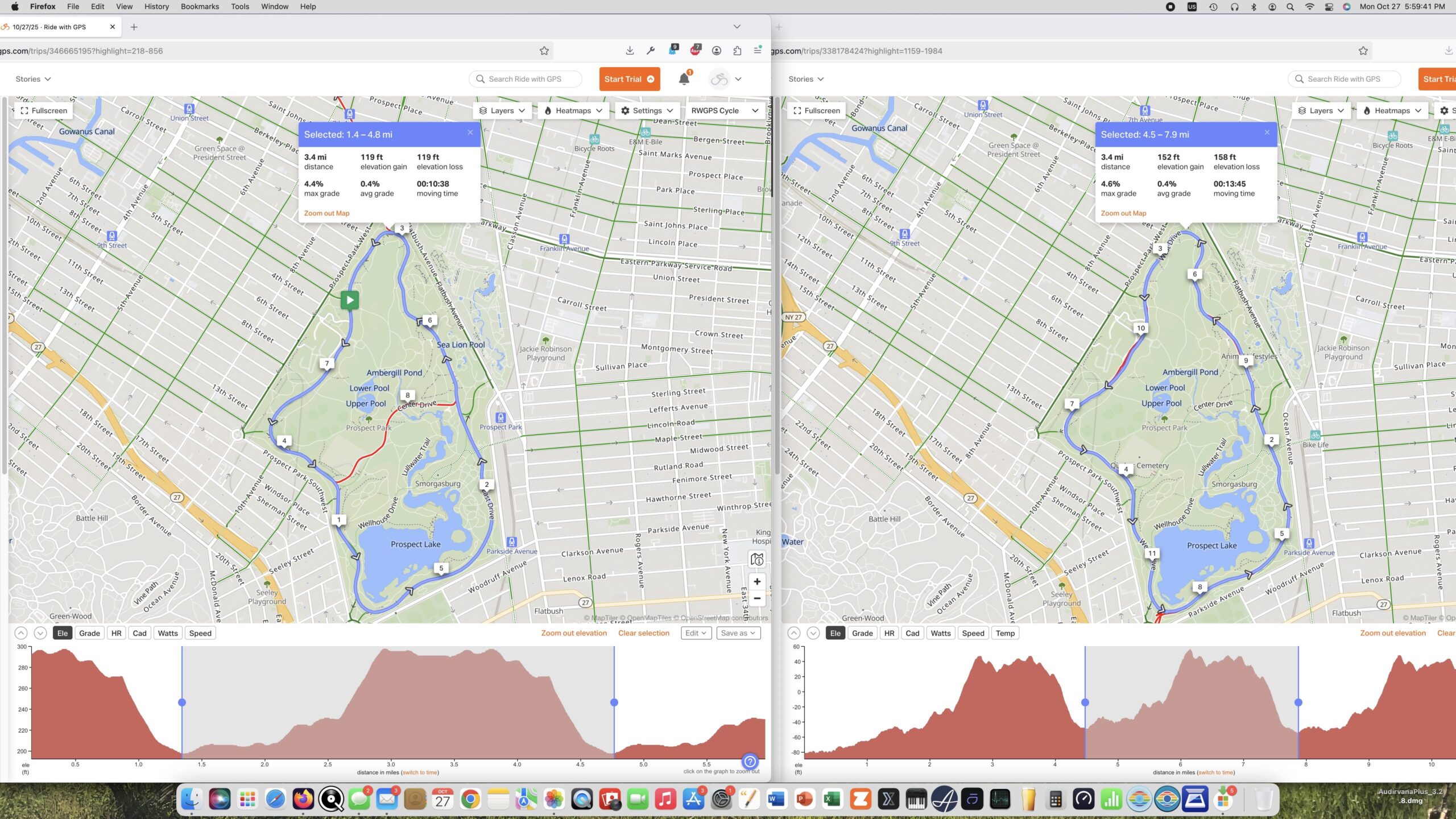Open the Firefox hamburger application menu
This screenshot has width=1456, height=819.
tap(758, 51)
